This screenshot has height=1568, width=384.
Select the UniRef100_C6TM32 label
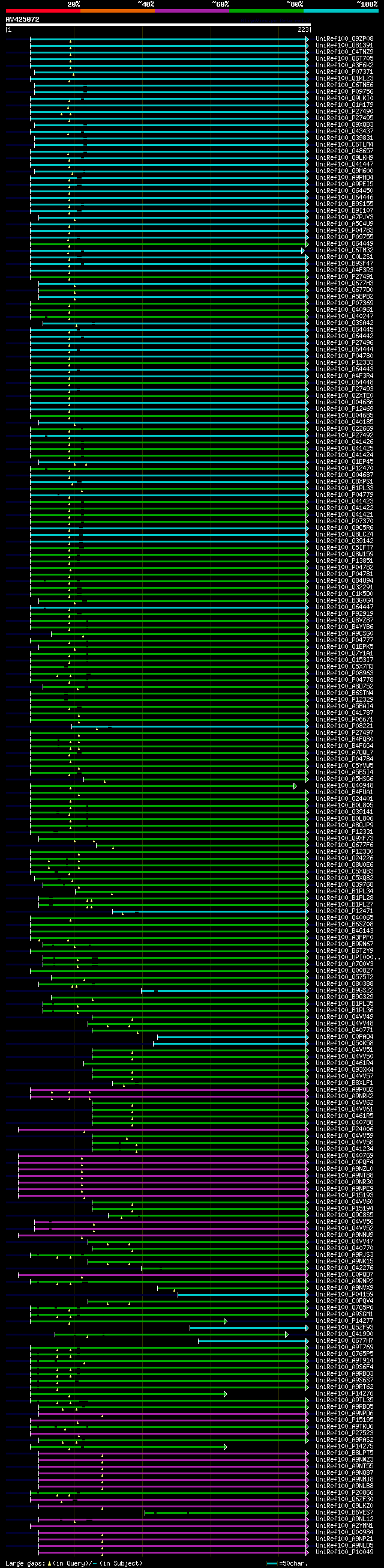pos(344,250)
